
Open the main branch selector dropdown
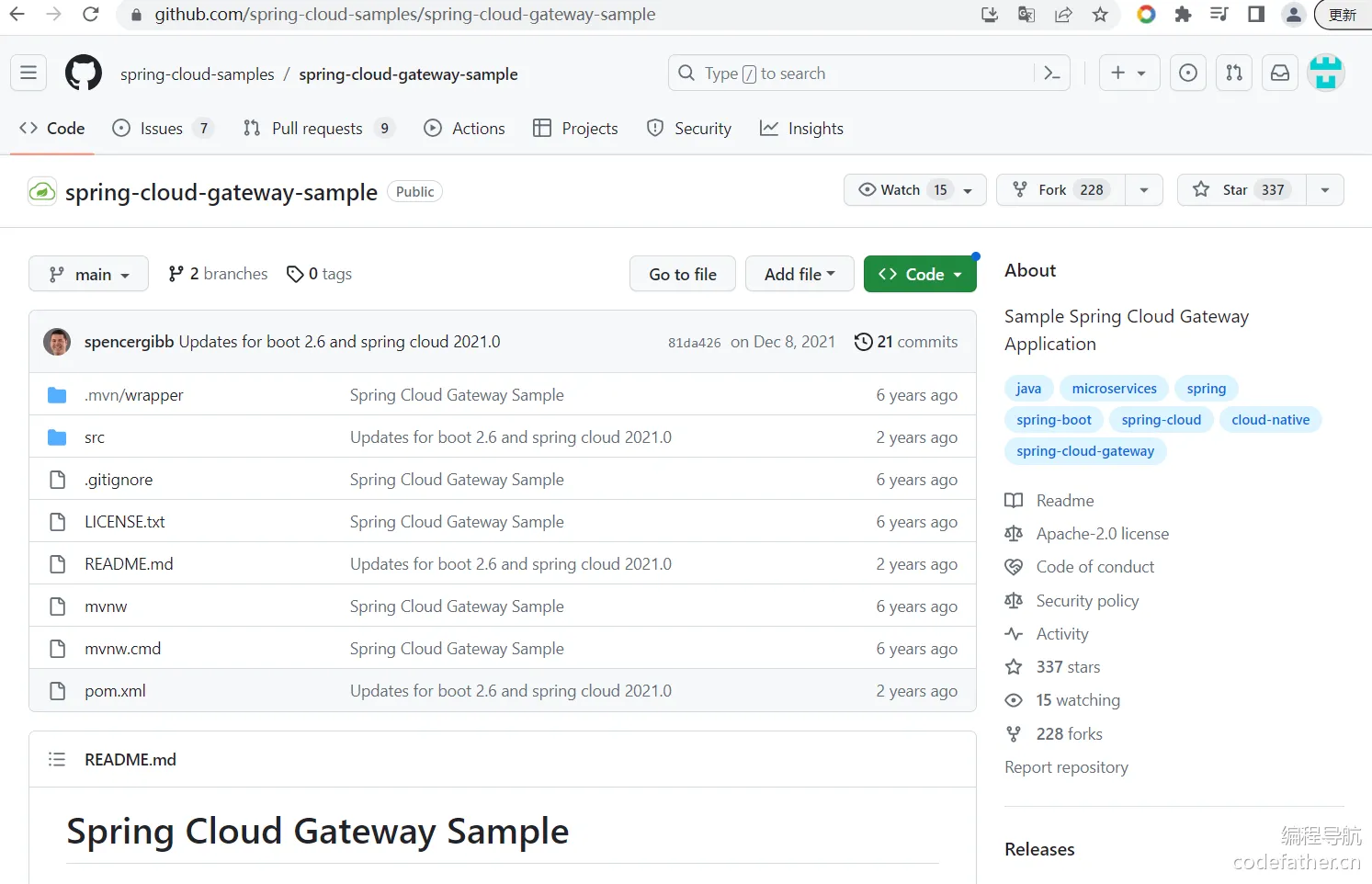88,274
